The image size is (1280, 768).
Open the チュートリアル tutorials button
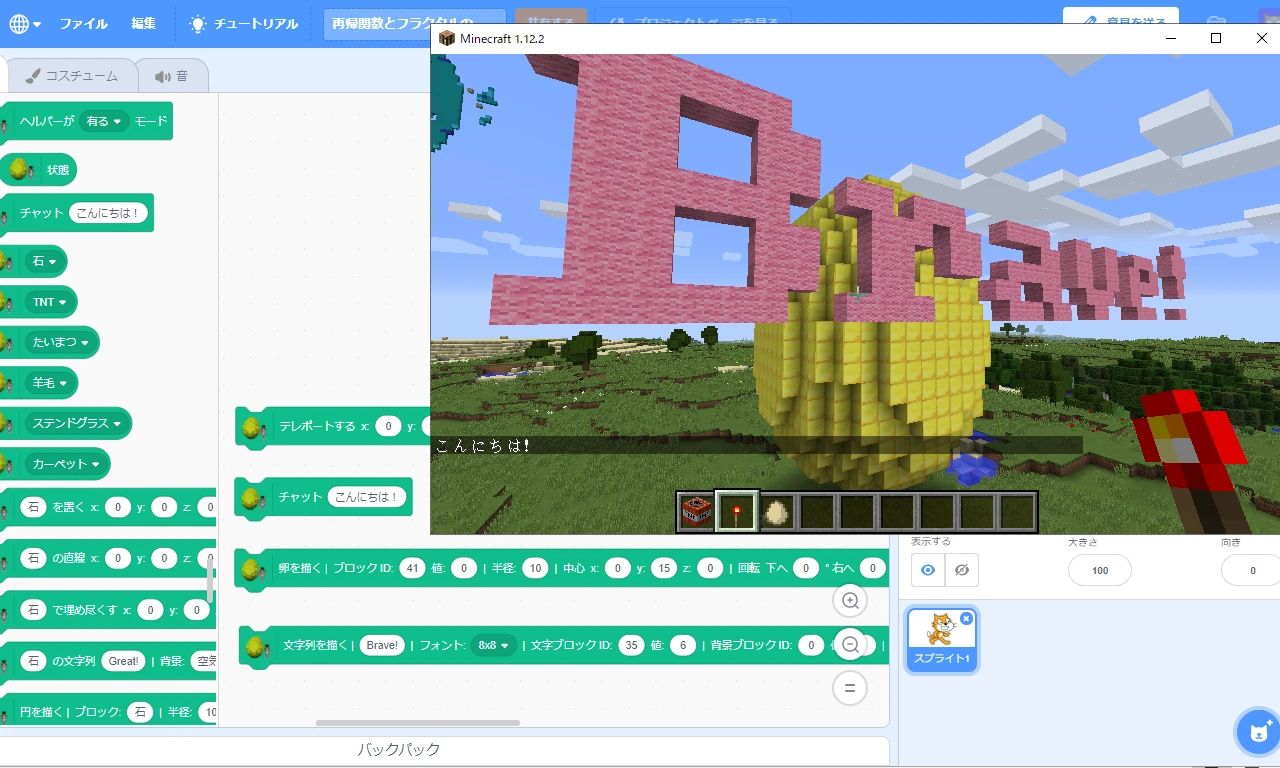click(243, 24)
